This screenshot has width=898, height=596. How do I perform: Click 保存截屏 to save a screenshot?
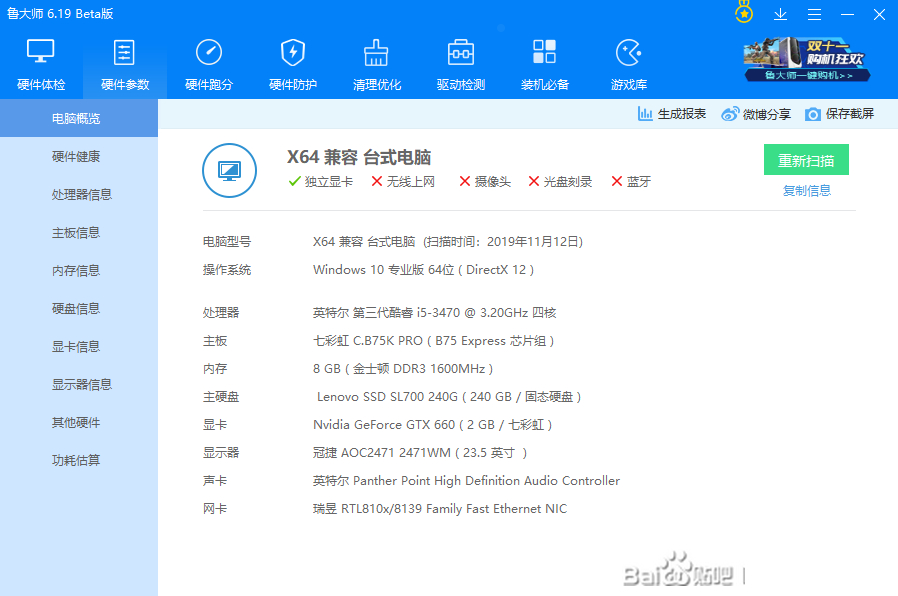(x=839, y=114)
